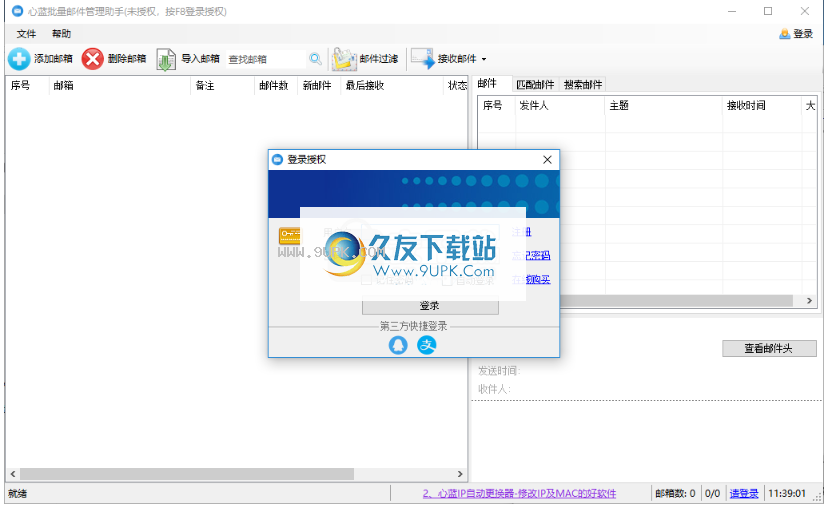Click the 查看邮件头 button
The height and width of the screenshot is (509, 827).
click(769, 348)
